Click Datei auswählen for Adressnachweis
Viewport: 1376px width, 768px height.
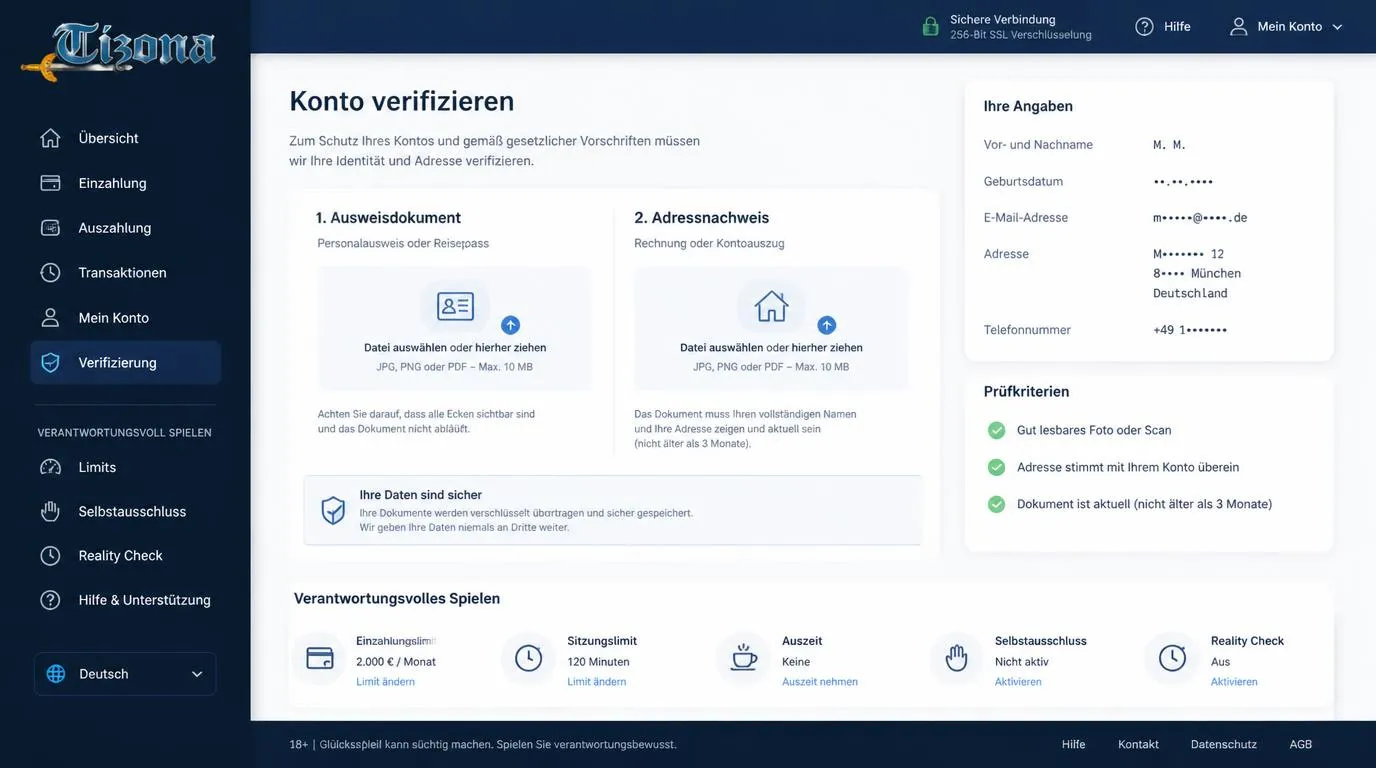click(x=720, y=348)
